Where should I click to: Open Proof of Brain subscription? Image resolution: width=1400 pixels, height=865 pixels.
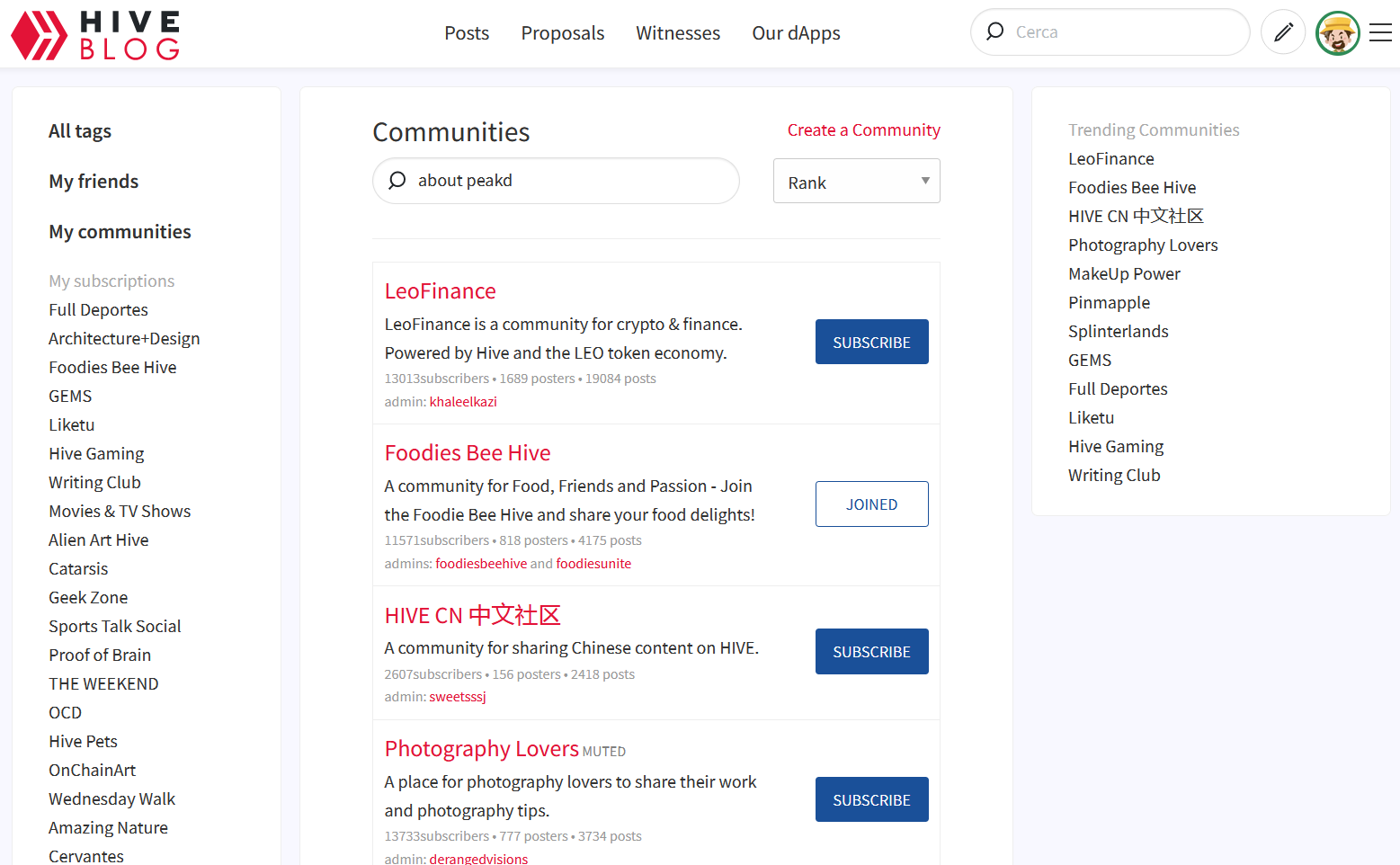coord(100,655)
